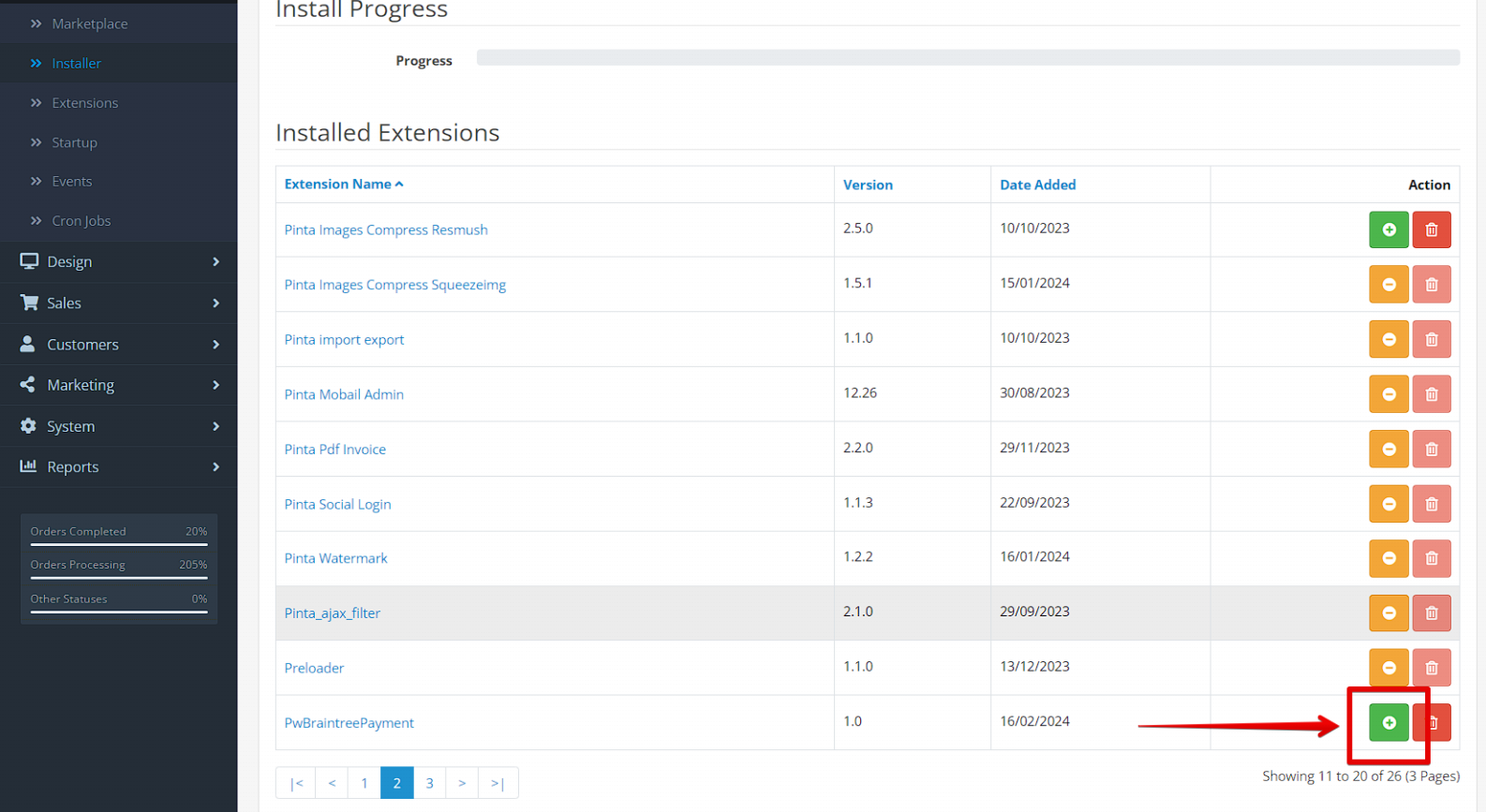Expand Reports menu chevron
1486x812 pixels.
pyautogui.click(x=216, y=466)
